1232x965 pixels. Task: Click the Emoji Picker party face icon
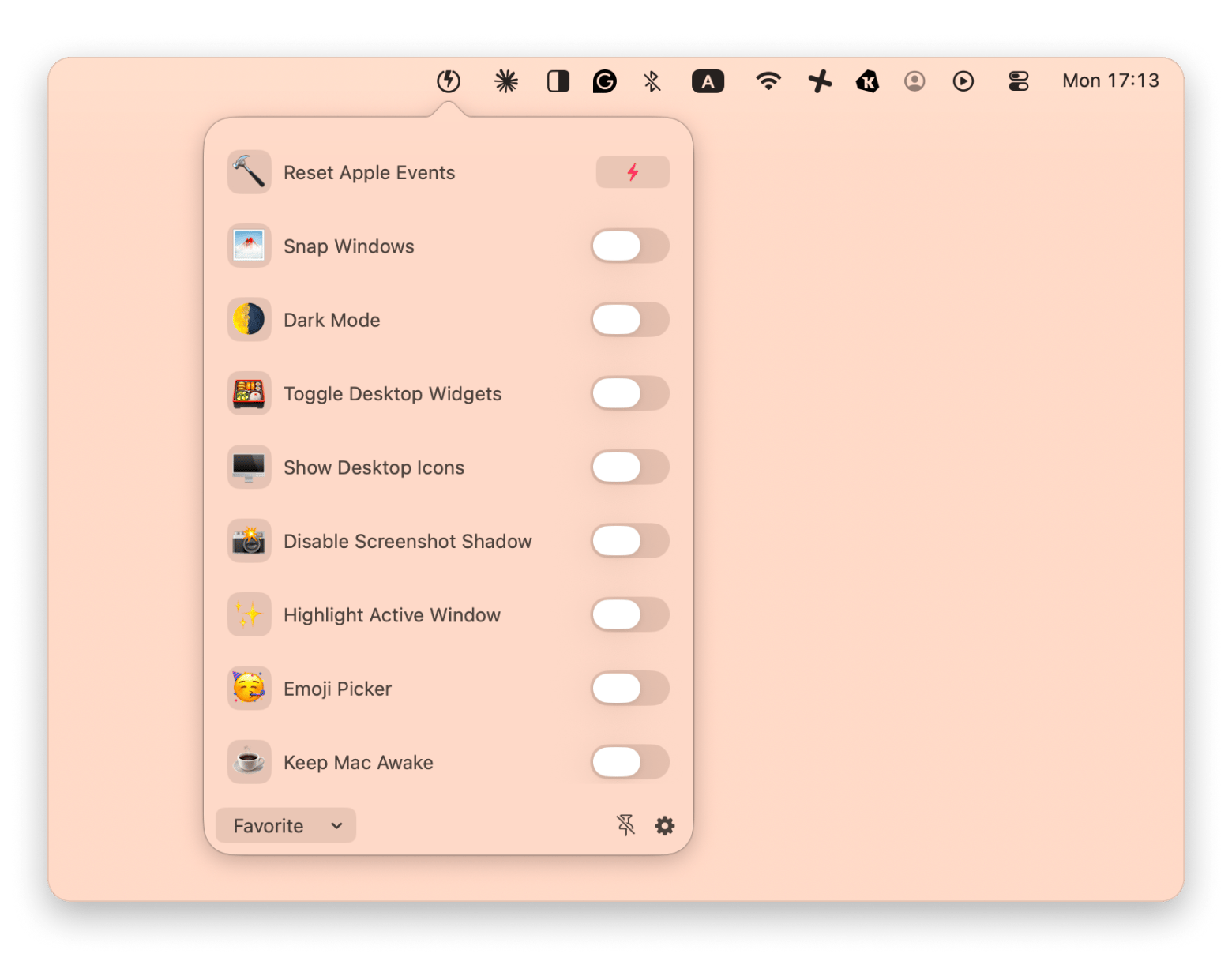click(x=249, y=688)
